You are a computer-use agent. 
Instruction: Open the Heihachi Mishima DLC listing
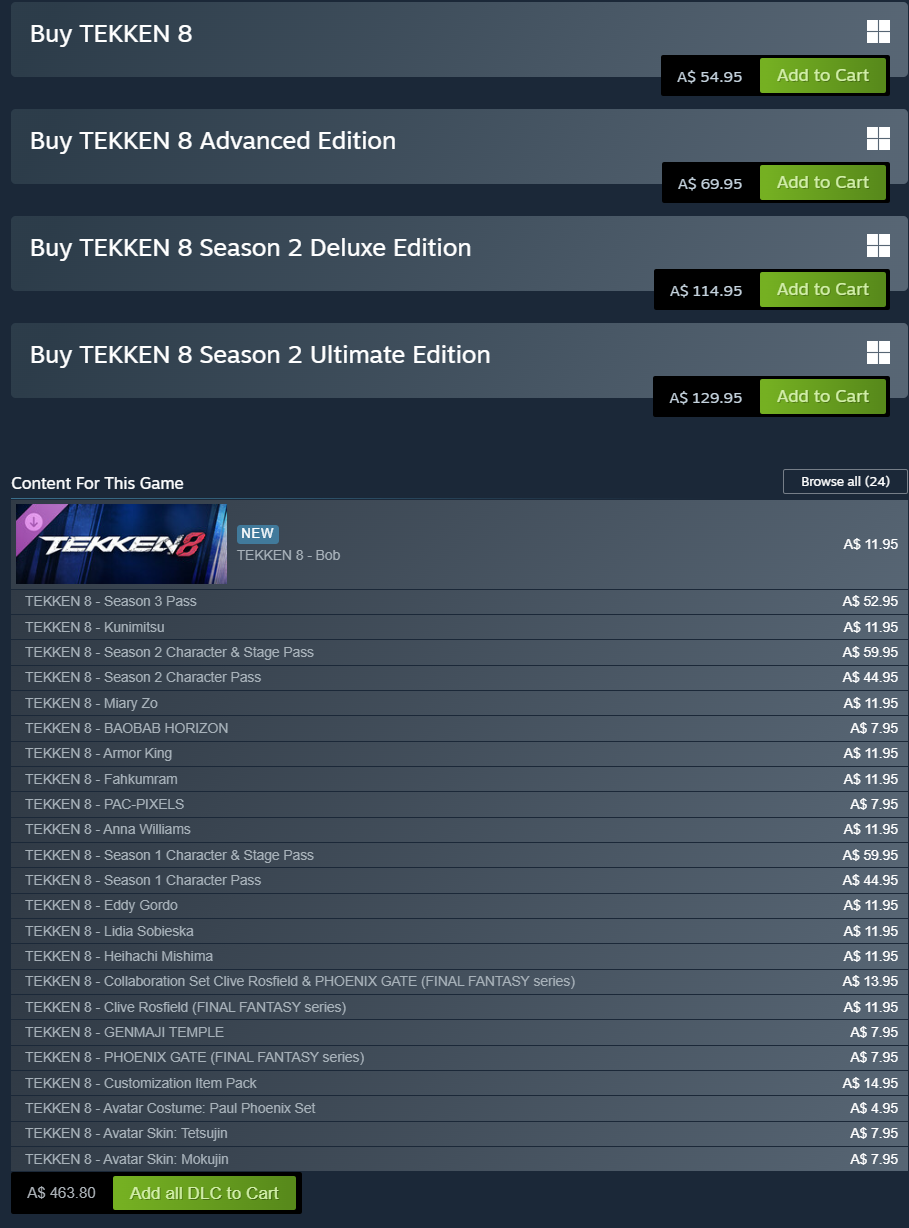[x=460, y=956]
